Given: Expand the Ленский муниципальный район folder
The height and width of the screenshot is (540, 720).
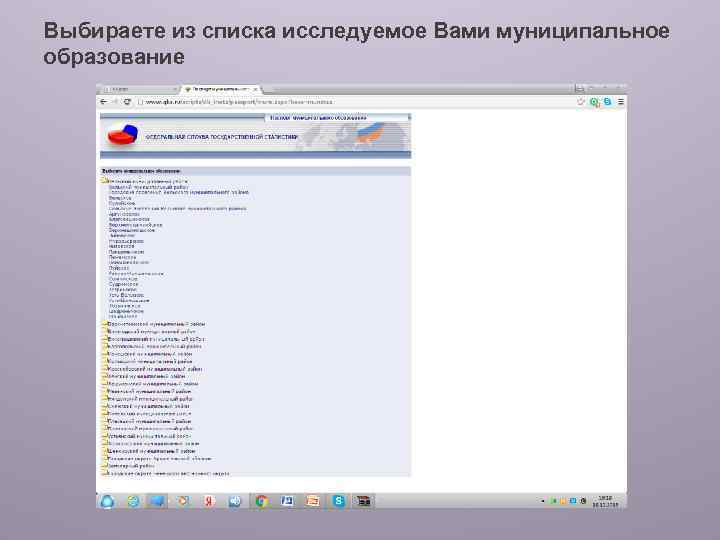Looking at the screenshot, I should pos(104,376).
